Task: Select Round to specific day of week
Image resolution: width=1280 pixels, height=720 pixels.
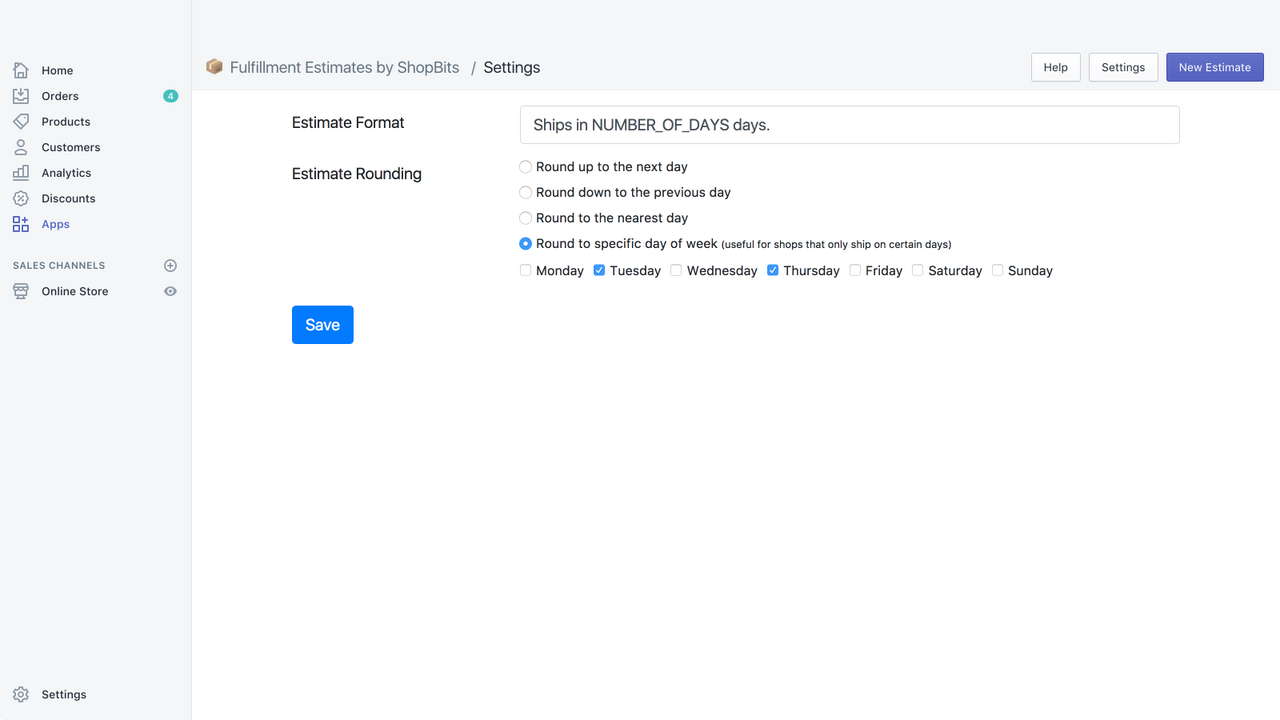Action: pos(525,244)
